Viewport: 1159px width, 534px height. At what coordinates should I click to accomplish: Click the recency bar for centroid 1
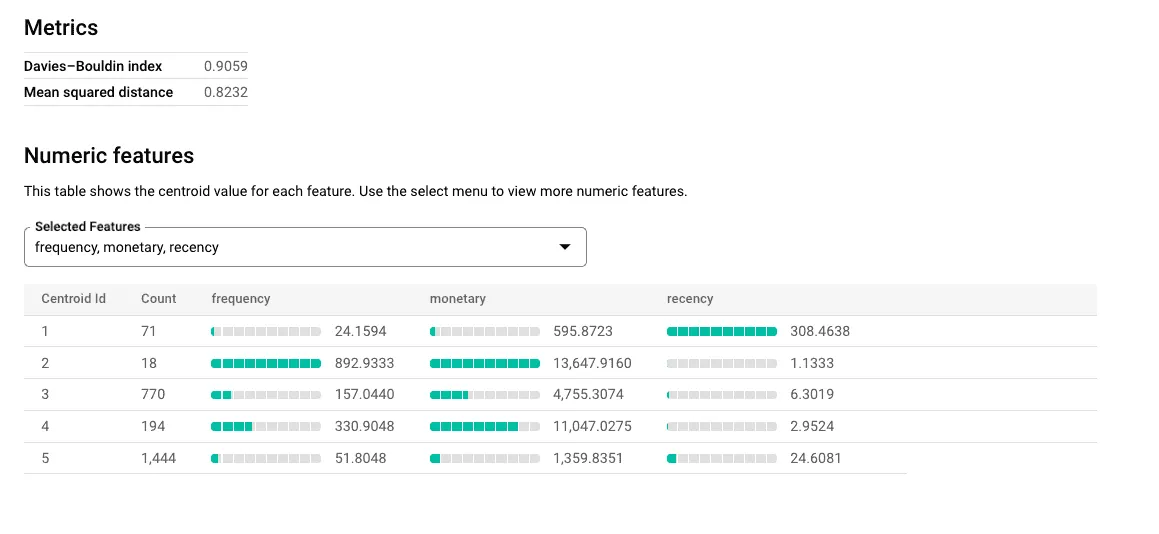[721, 331]
